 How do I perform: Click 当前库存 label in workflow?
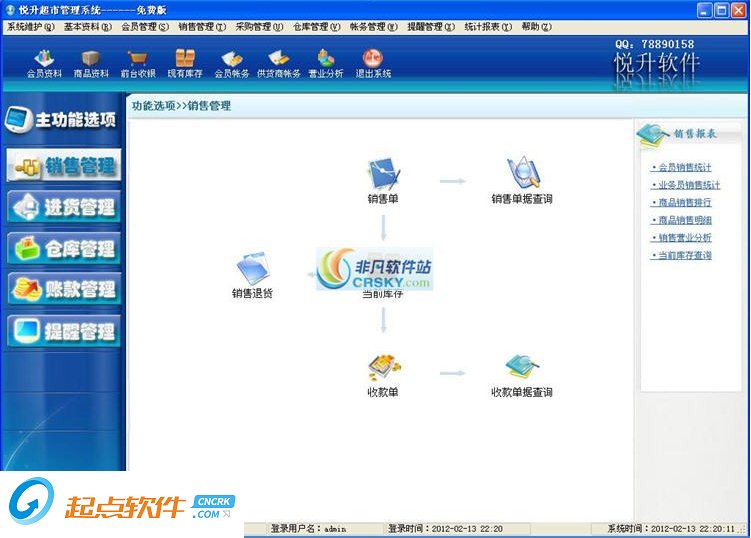(x=383, y=294)
